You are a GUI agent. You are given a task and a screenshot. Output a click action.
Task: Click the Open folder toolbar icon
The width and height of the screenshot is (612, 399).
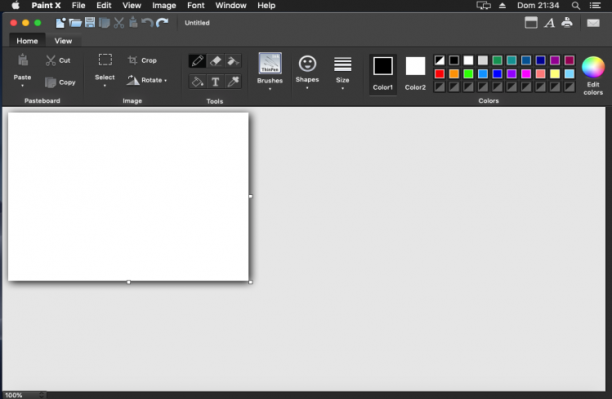[75, 23]
